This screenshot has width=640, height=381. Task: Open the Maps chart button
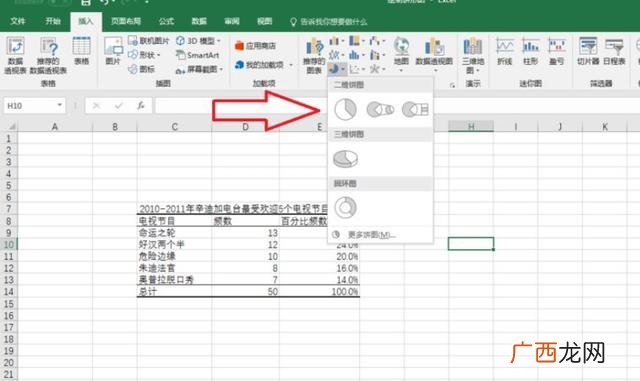[401, 54]
